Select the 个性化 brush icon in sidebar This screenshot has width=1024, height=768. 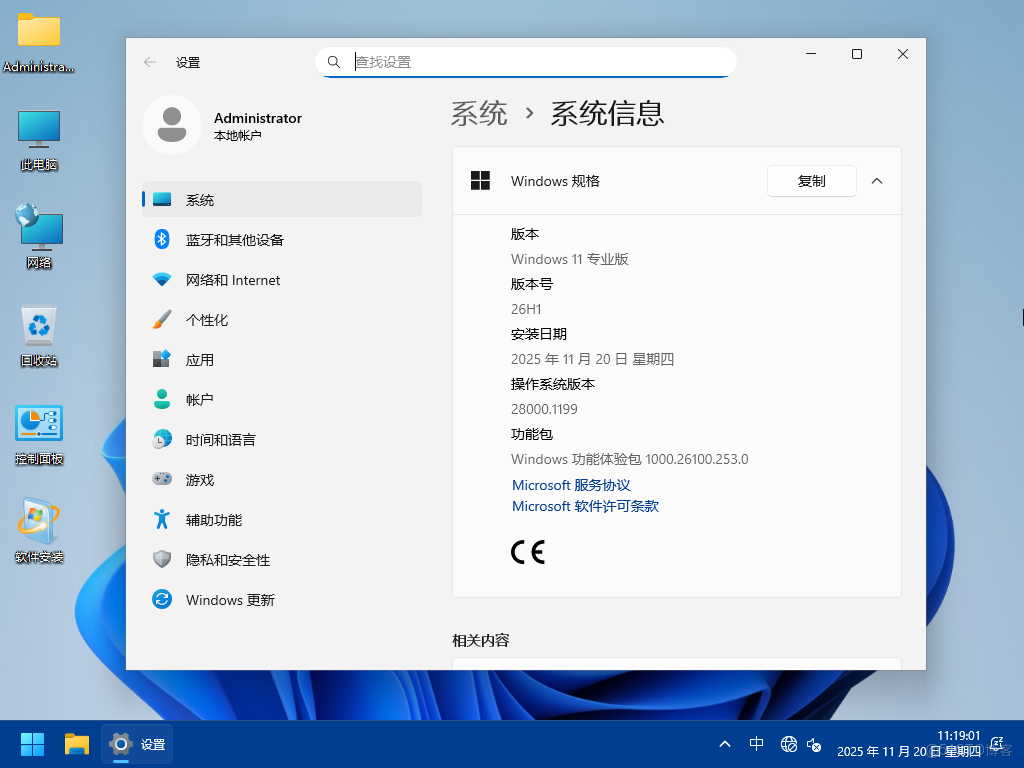coord(162,319)
